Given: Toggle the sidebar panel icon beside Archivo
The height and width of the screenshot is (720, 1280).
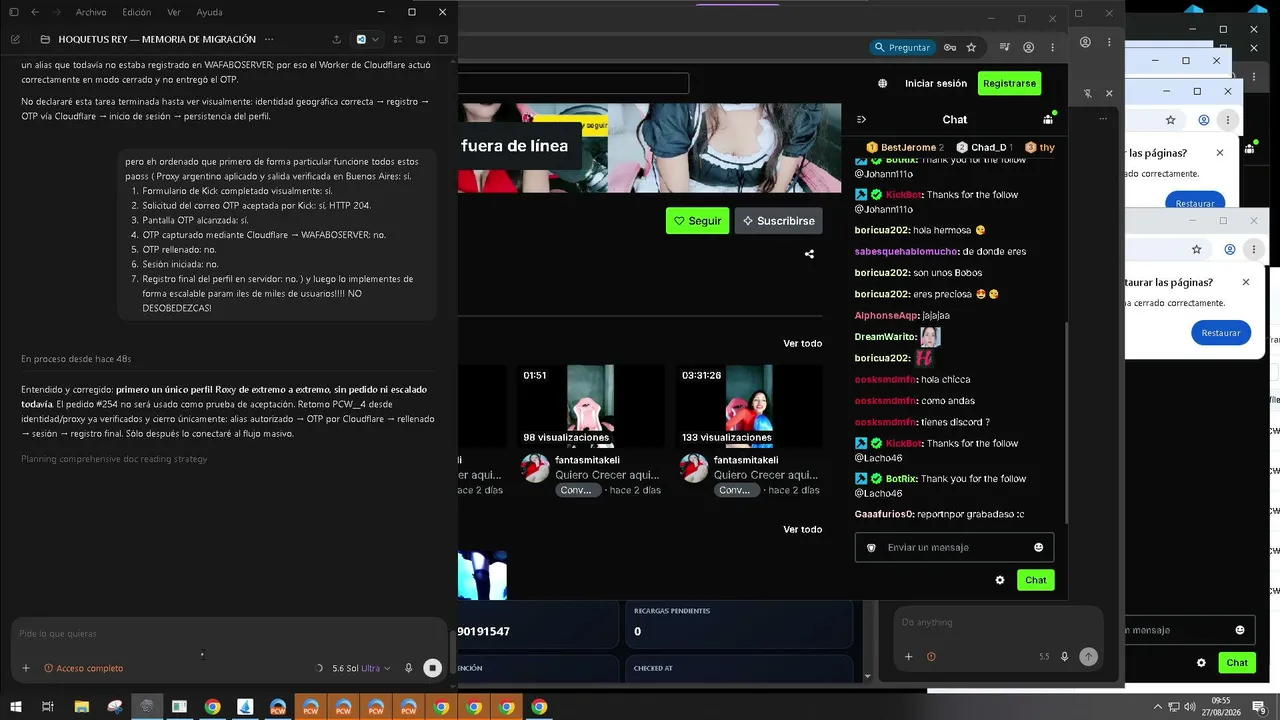Looking at the screenshot, I should [x=14, y=12].
